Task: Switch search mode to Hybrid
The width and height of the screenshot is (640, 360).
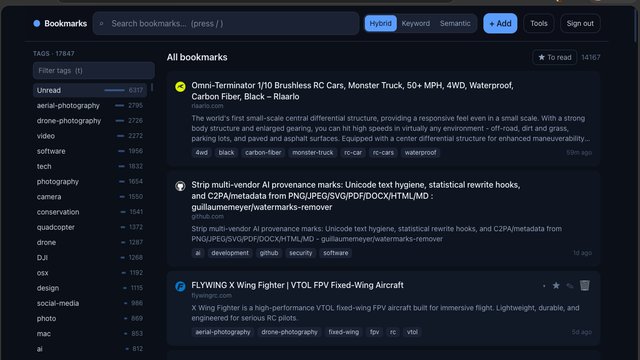Action: tap(380, 23)
